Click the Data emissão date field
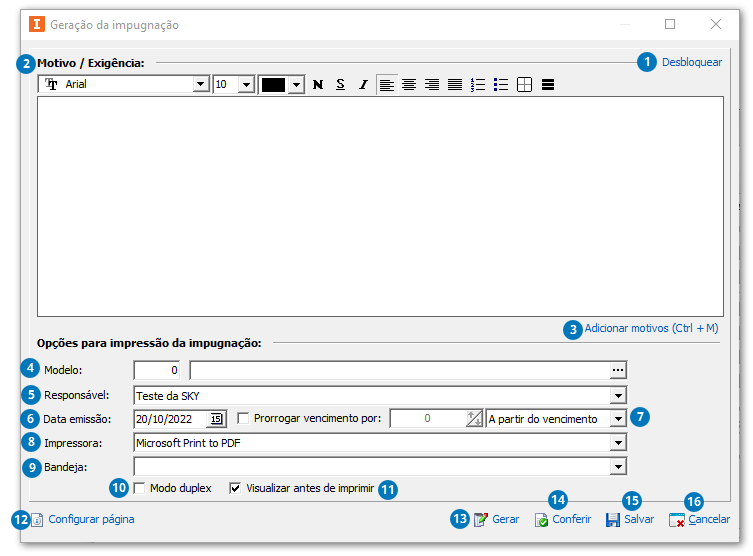The image size is (753, 556). 170,419
